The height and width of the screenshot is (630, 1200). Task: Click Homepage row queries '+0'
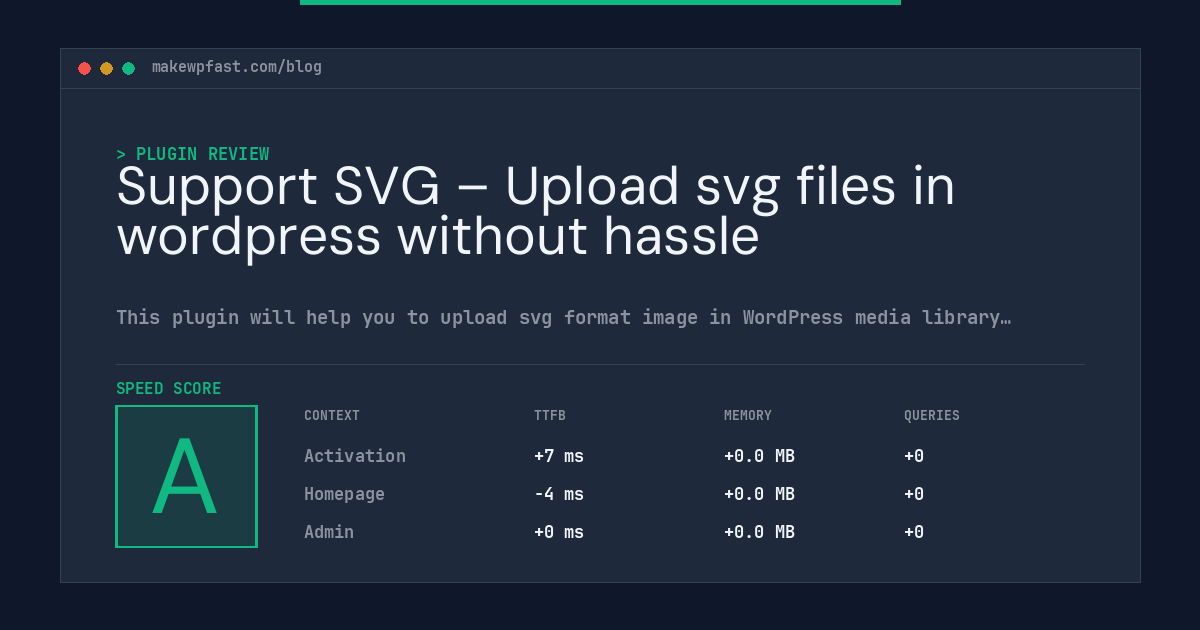click(x=914, y=494)
